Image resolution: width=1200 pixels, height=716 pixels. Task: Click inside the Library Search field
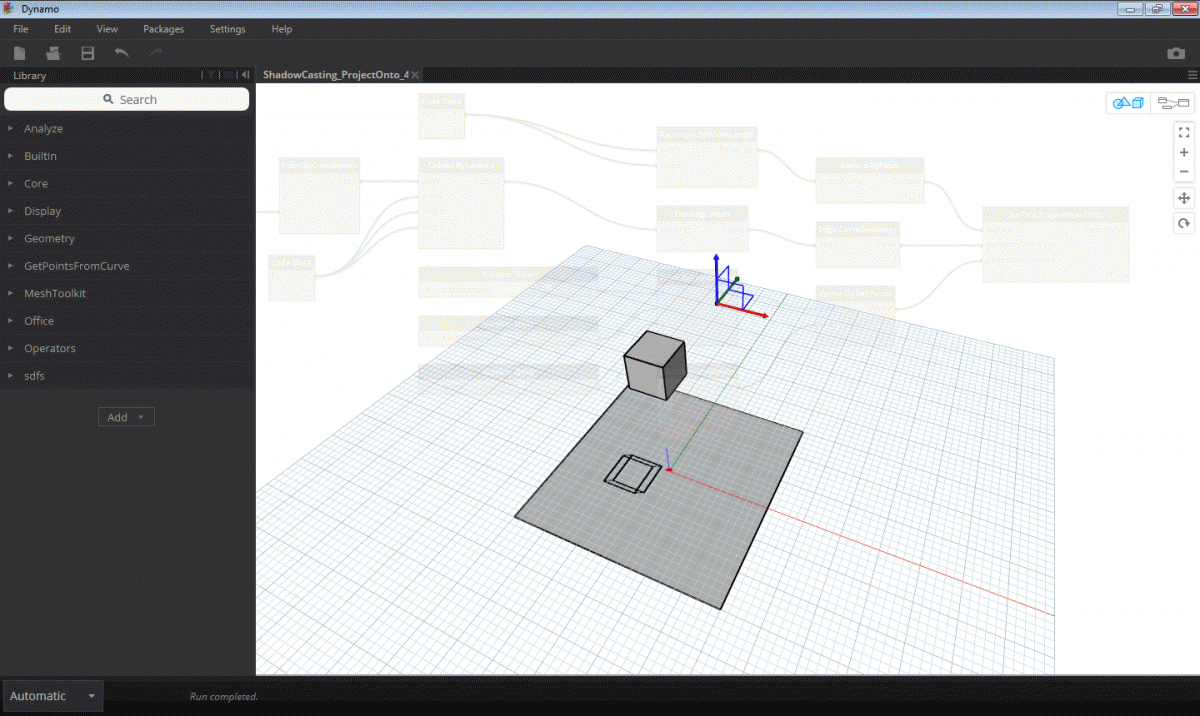(126, 99)
